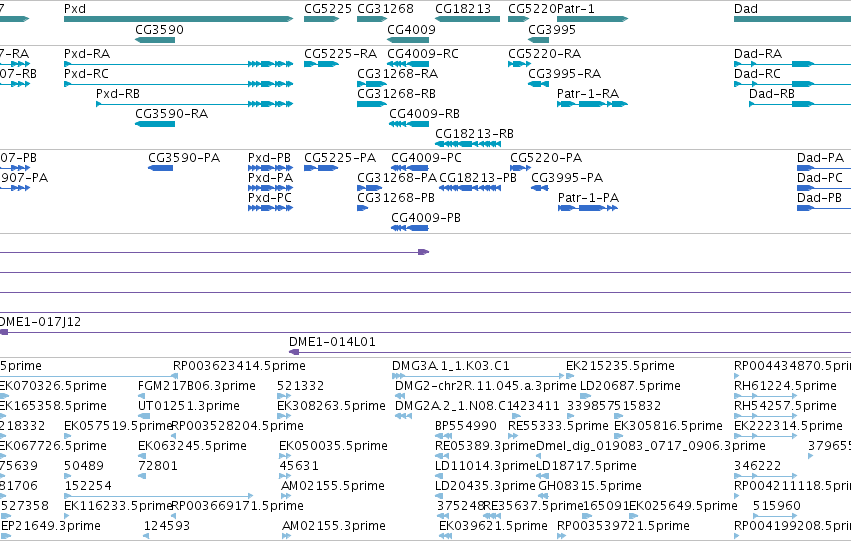851x541 pixels.
Task: Click the CG31268-PA protein label
Action: (x=397, y=178)
